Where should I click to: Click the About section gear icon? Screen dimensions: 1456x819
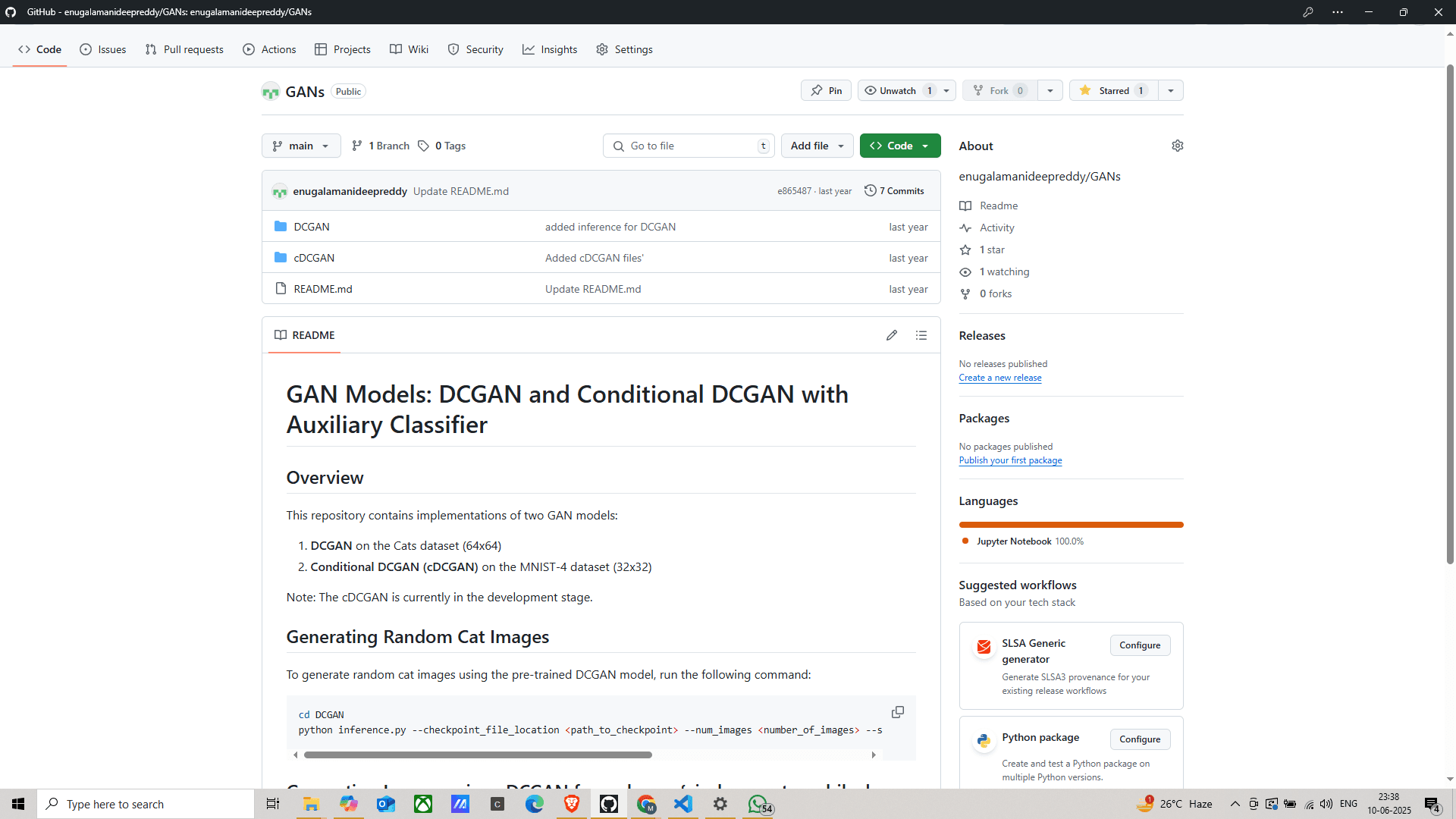pos(1177,146)
